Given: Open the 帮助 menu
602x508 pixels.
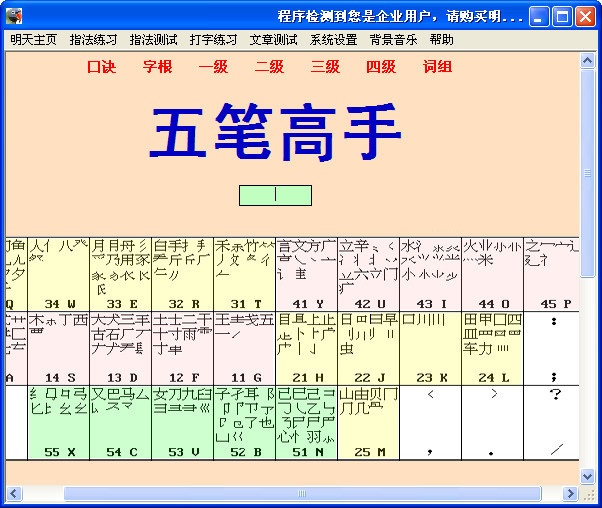Looking at the screenshot, I should click(x=442, y=40).
